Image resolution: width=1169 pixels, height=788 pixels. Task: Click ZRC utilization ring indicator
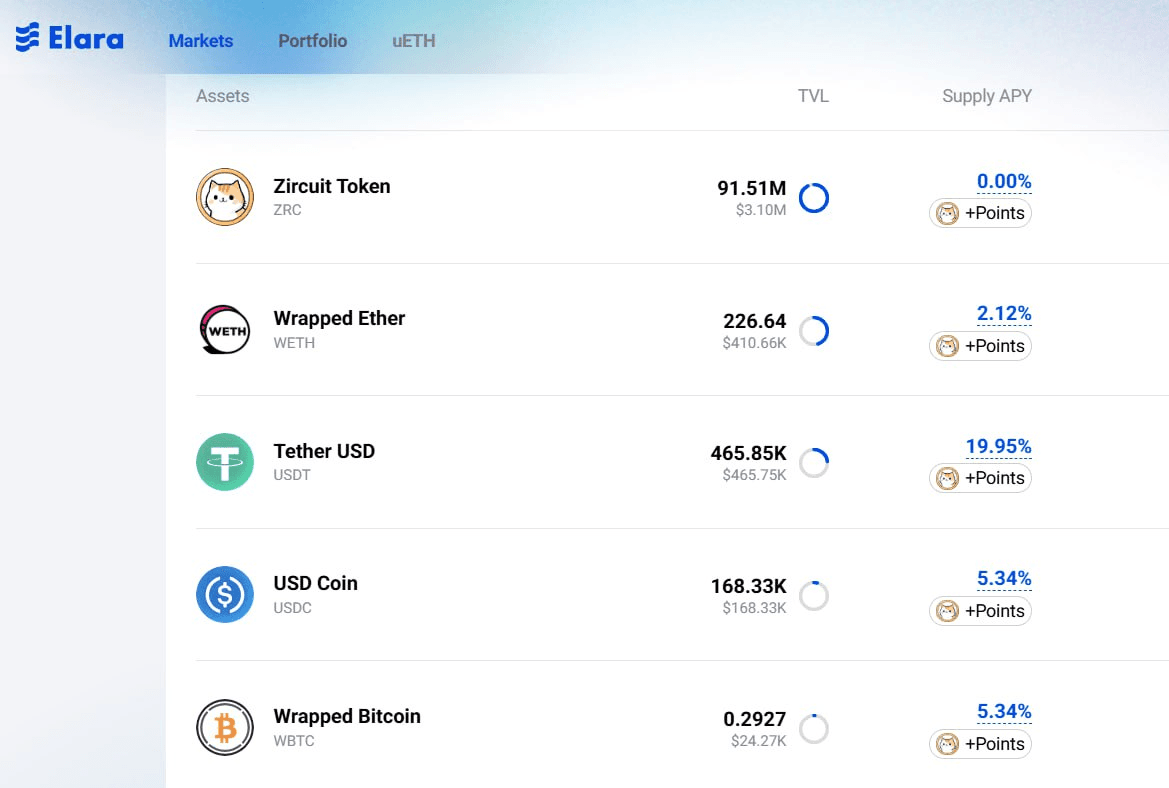coord(814,198)
